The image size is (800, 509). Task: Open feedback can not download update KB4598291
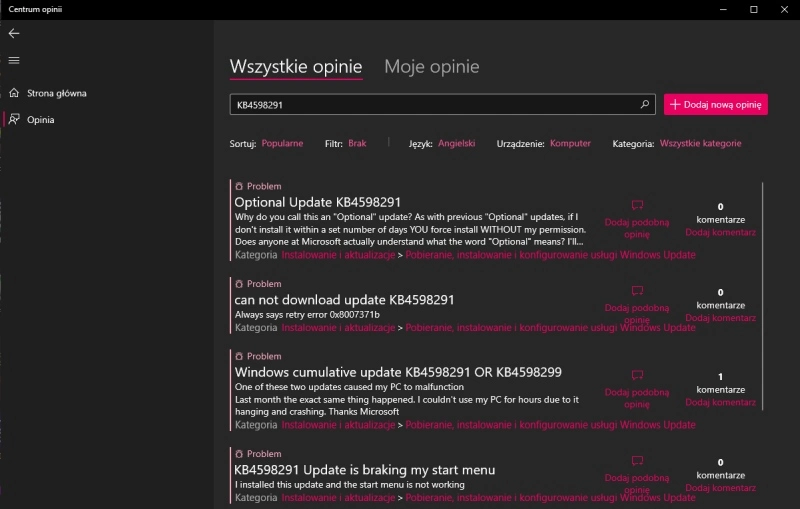pyautogui.click(x=344, y=300)
